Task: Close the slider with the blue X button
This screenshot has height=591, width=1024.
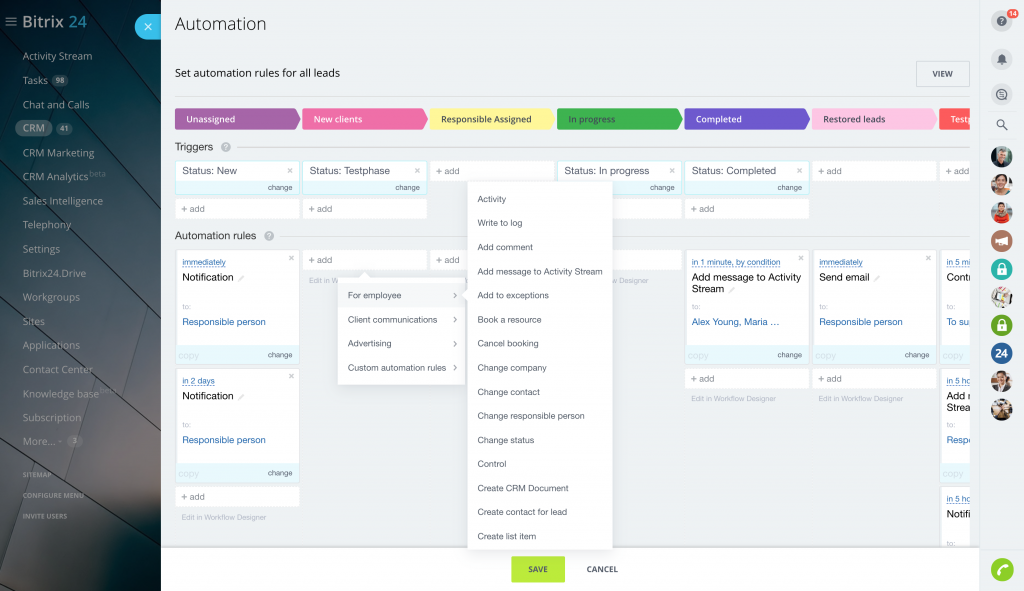Action: tap(148, 27)
